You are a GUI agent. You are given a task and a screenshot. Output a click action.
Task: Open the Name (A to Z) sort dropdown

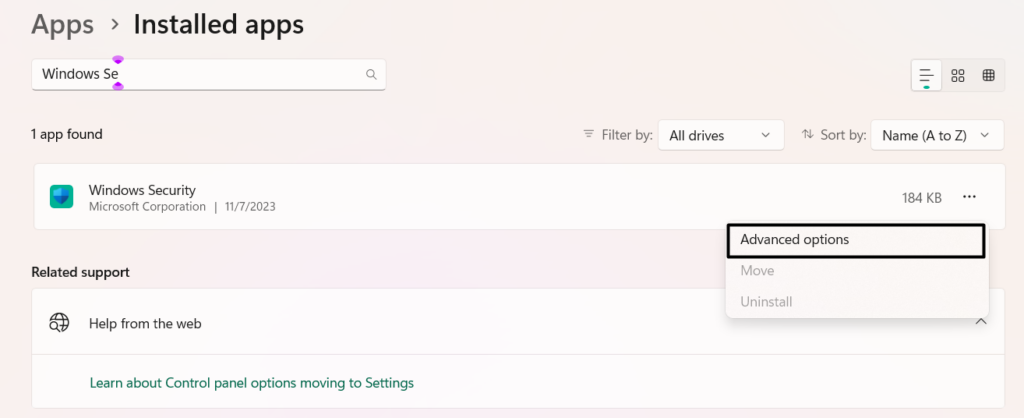point(936,135)
